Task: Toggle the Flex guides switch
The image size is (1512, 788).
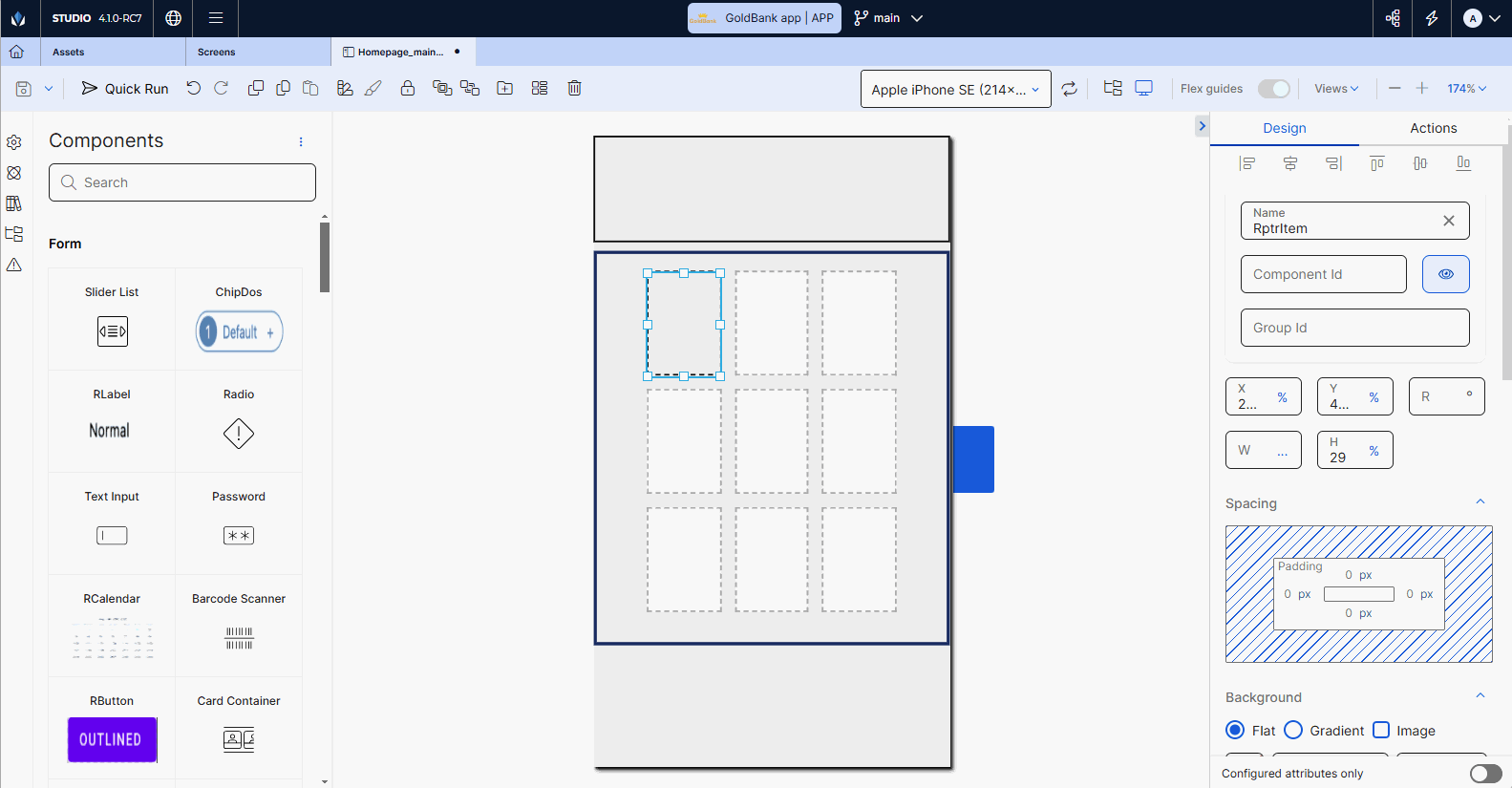Action: [x=1273, y=89]
